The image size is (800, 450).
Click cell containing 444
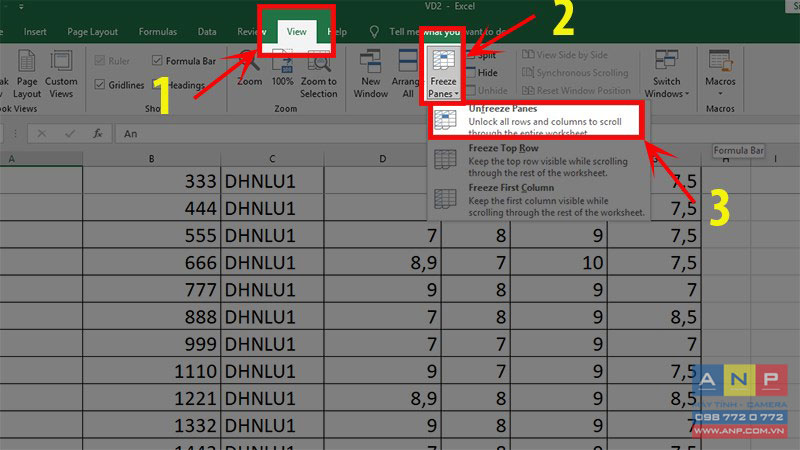pyautogui.click(x=152, y=208)
